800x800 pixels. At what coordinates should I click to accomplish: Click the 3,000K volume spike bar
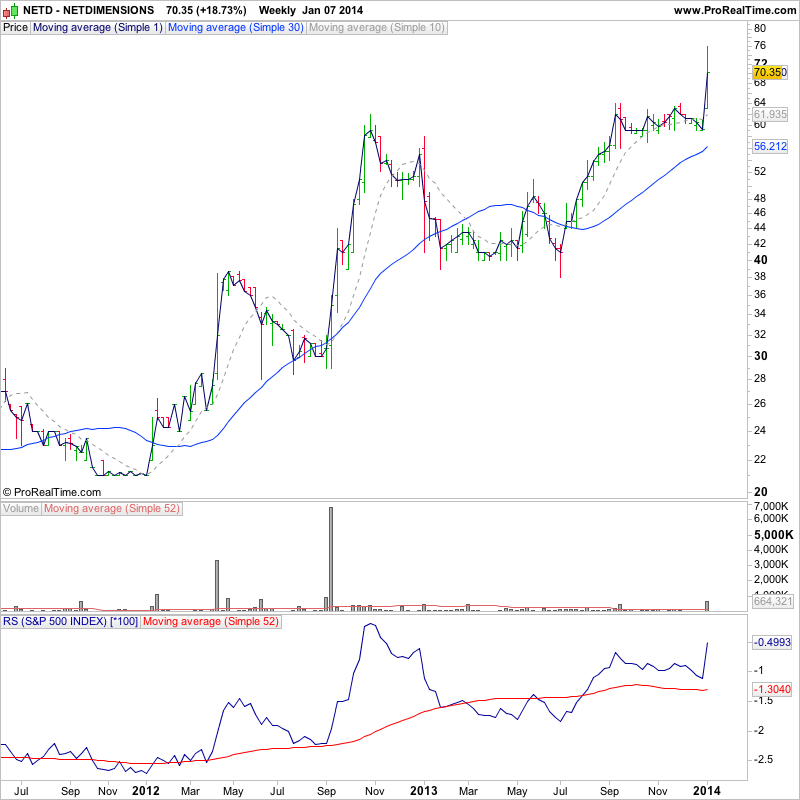[217, 585]
